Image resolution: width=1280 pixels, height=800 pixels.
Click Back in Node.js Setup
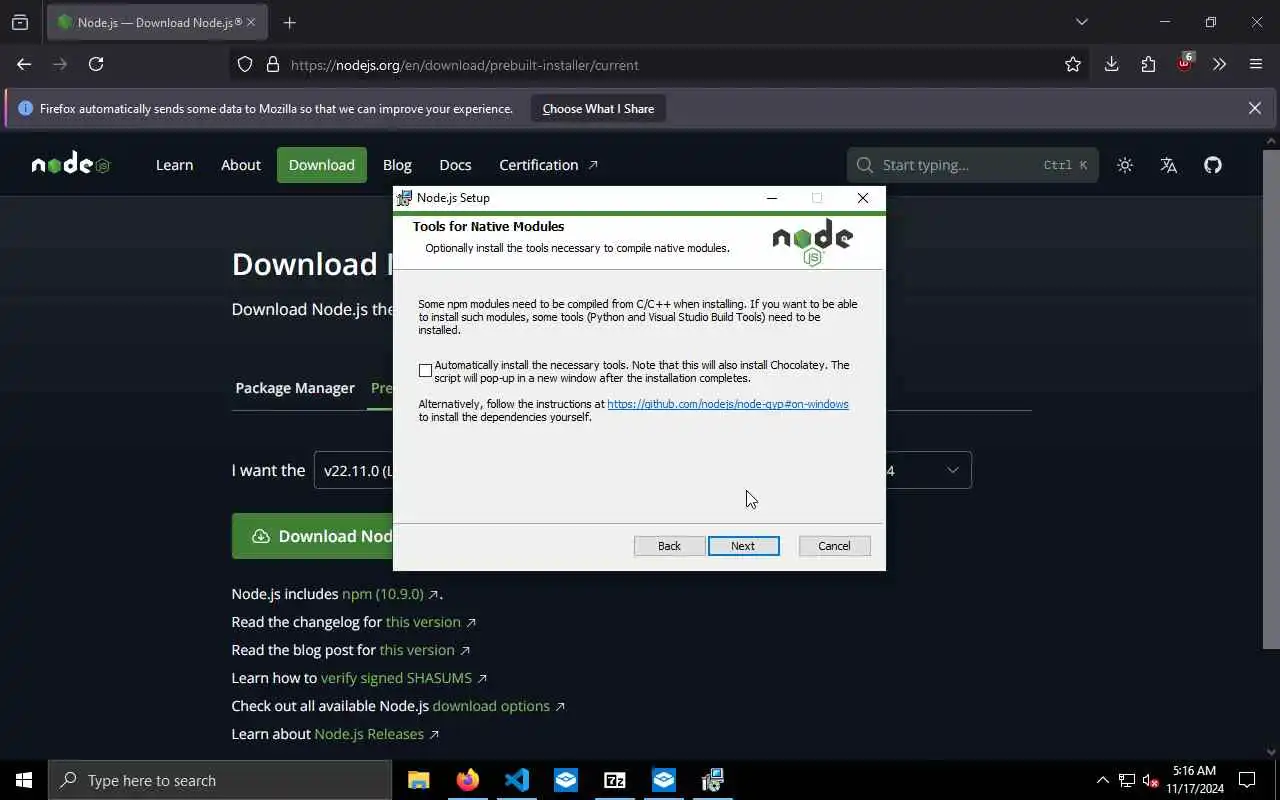pos(669,546)
